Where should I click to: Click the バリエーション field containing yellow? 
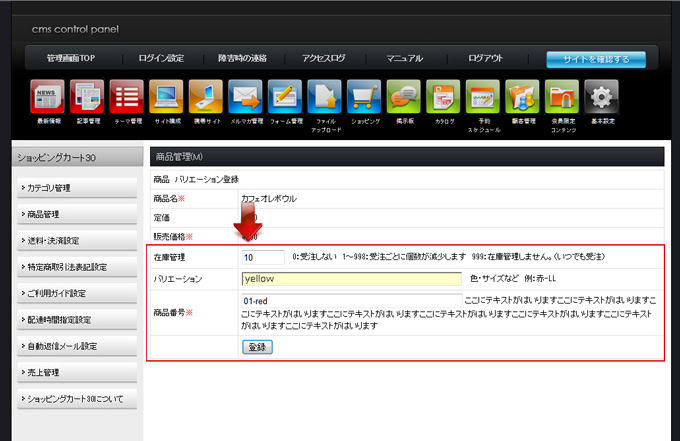pos(351,278)
